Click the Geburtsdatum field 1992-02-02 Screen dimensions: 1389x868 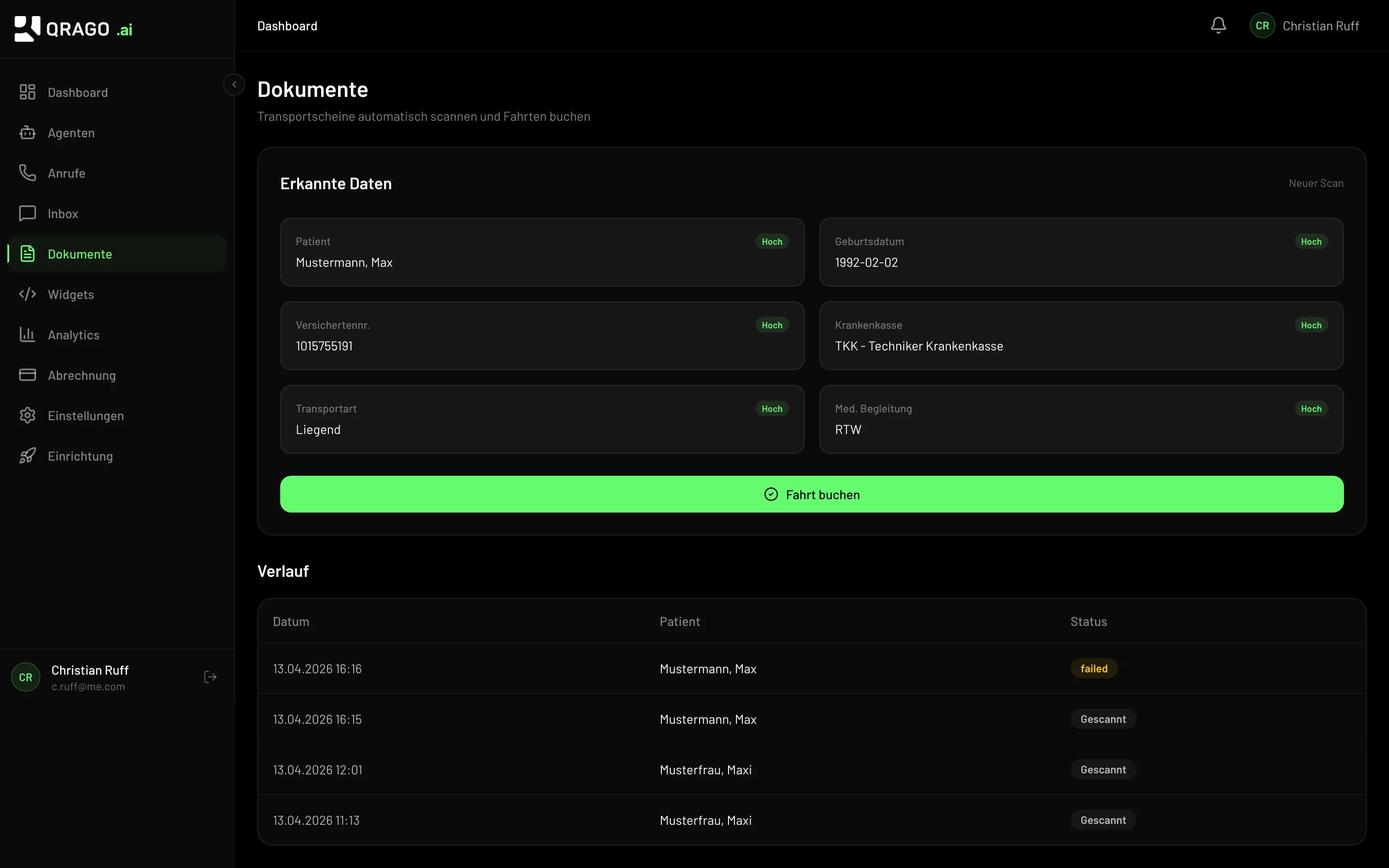tap(1081, 252)
